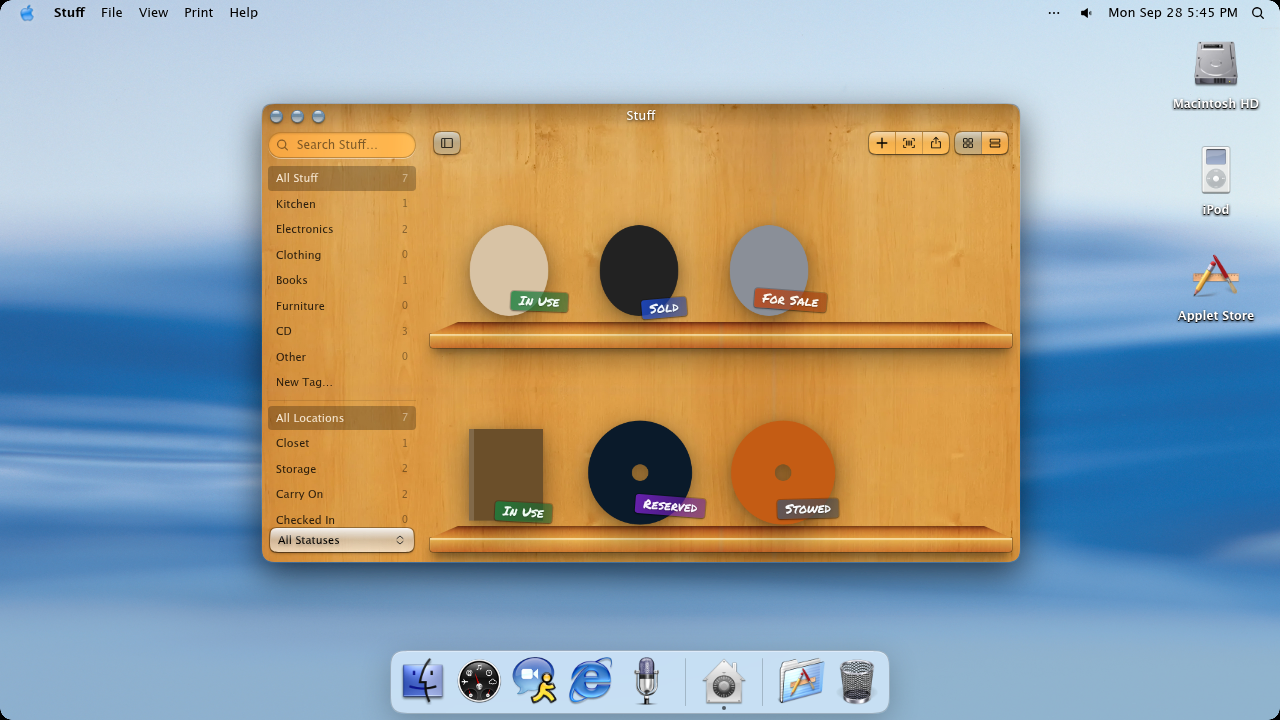Select the dark disc marked Reserved
Viewport: 1280px width, 720px height.
pos(640,472)
